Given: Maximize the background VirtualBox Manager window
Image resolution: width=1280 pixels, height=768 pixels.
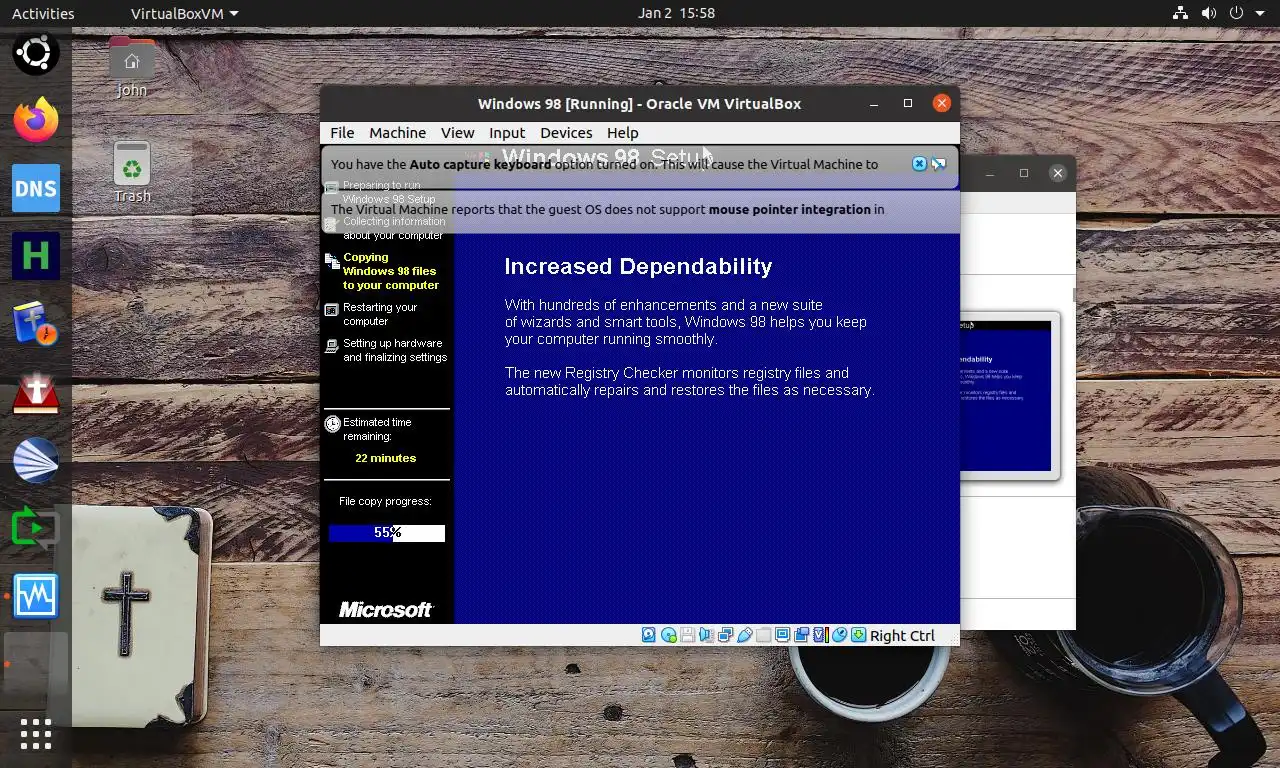Looking at the screenshot, I should click(1023, 173).
